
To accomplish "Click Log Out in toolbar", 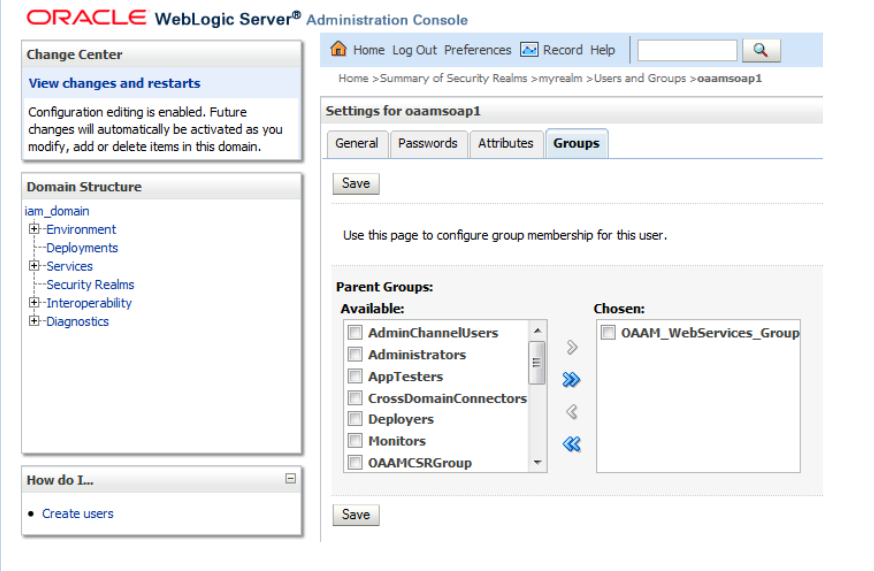I will pyautogui.click(x=415, y=50).
